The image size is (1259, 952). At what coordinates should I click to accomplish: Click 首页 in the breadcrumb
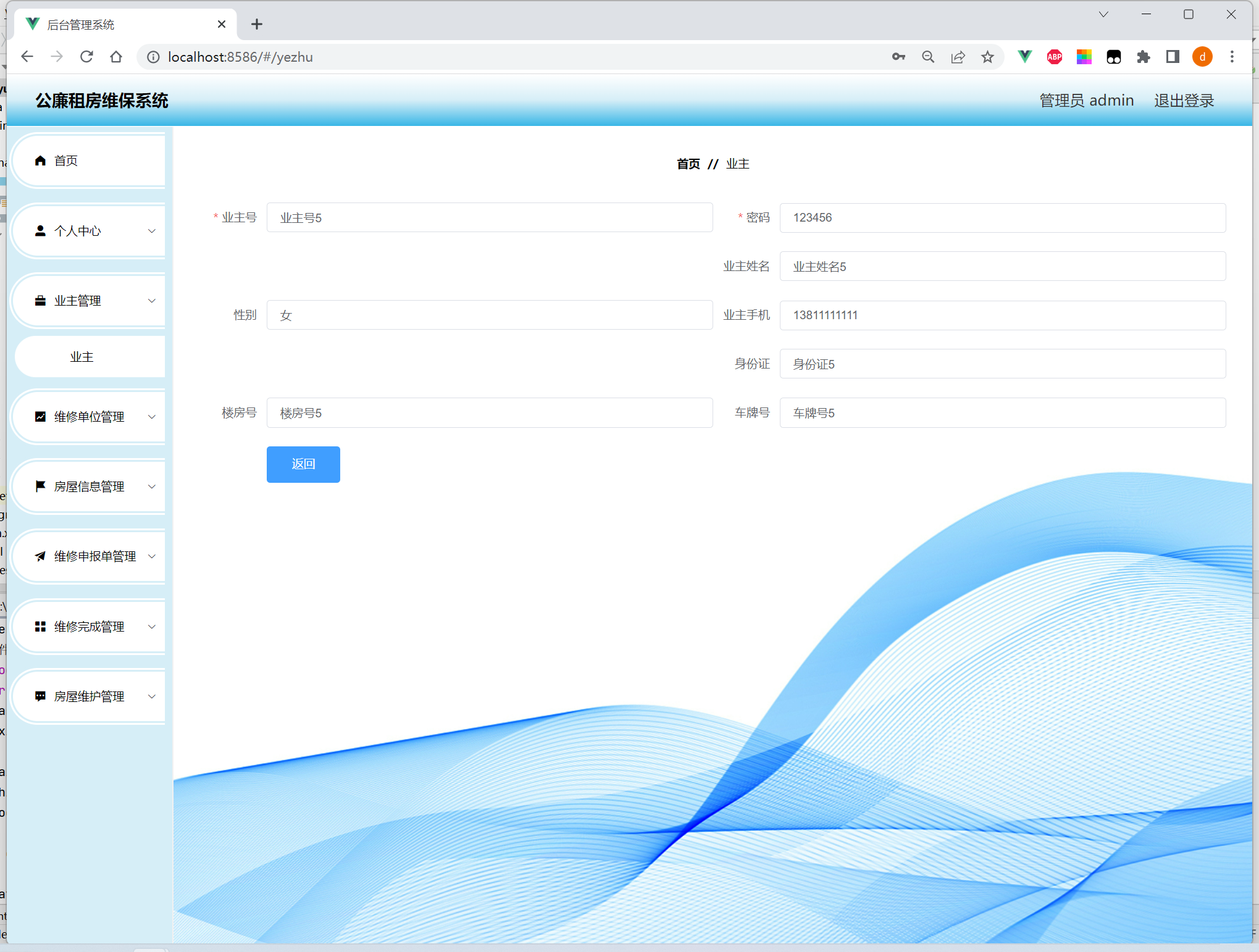pyautogui.click(x=688, y=164)
